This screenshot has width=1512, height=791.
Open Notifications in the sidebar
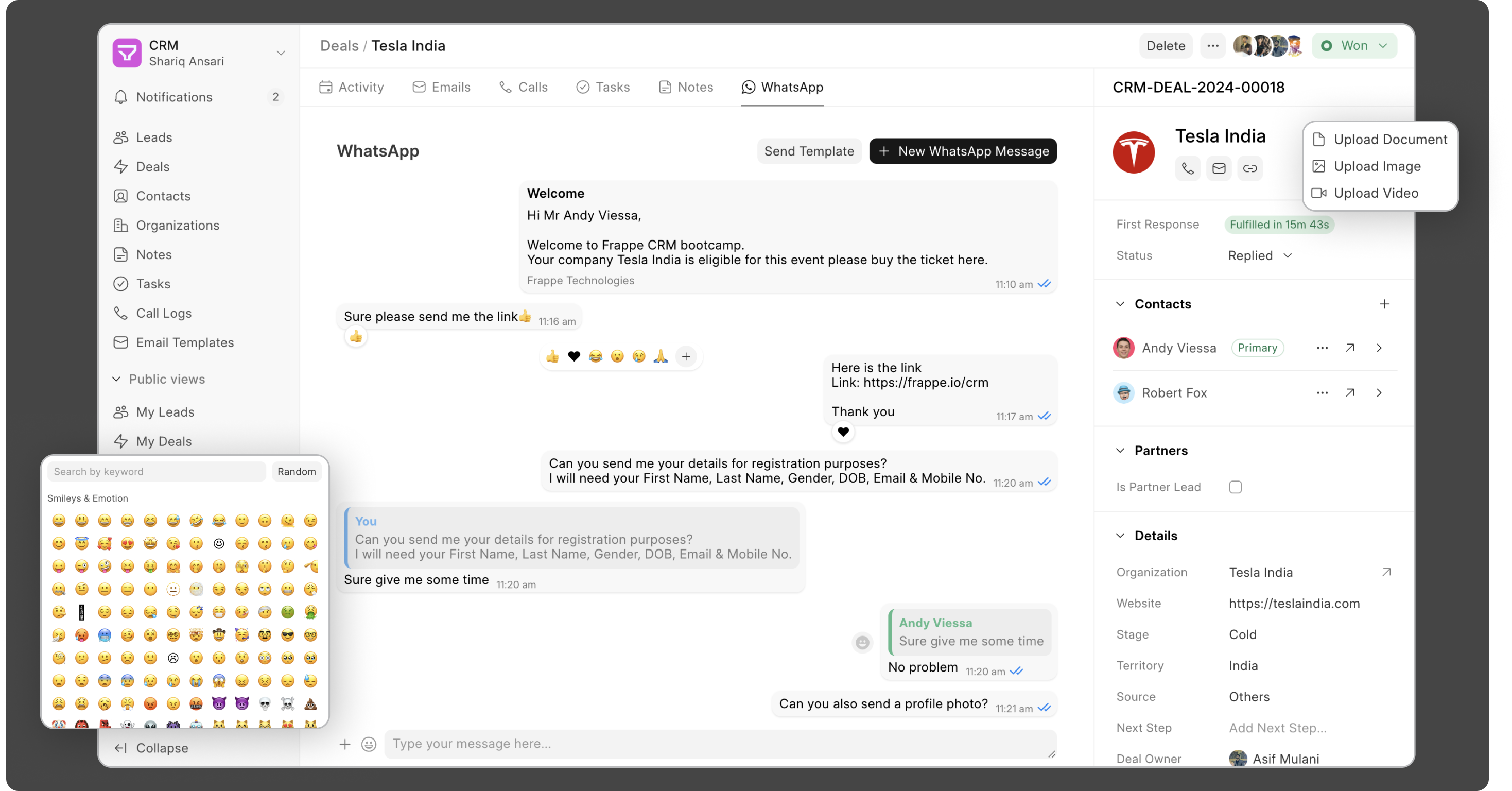(x=198, y=97)
